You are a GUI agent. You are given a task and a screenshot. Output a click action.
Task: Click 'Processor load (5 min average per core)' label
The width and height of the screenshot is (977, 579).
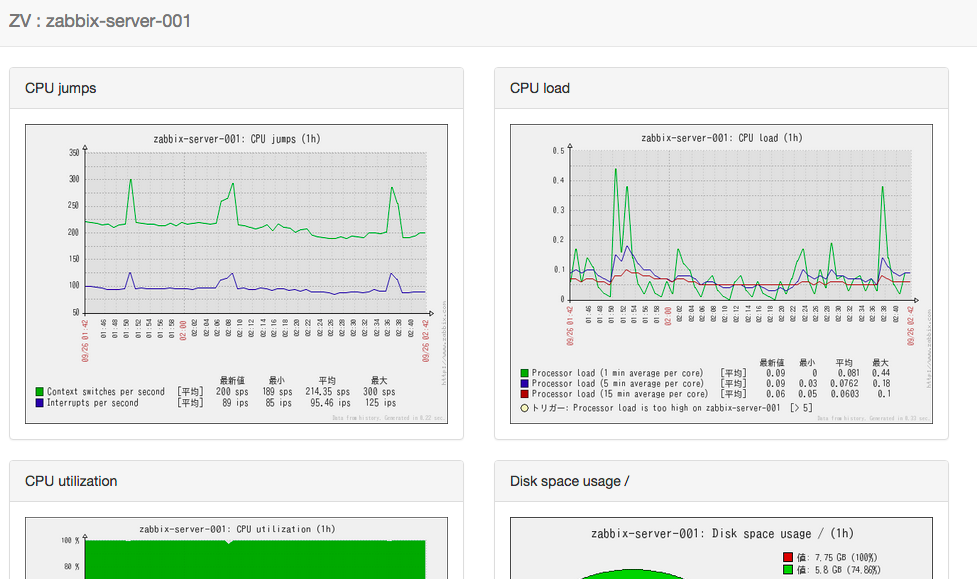tap(617, 384)
